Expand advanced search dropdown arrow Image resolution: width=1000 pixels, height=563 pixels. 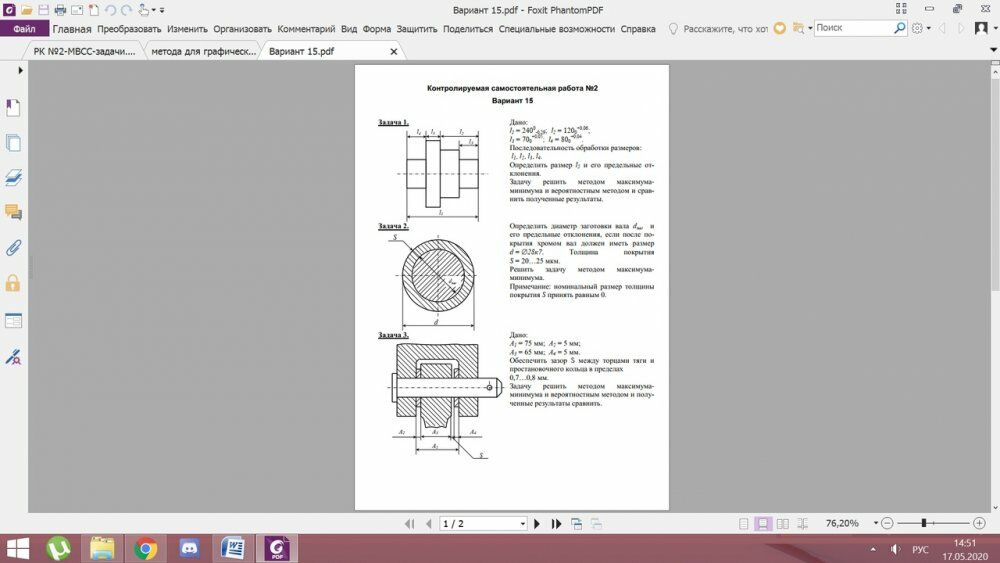[x=810, y=28]
